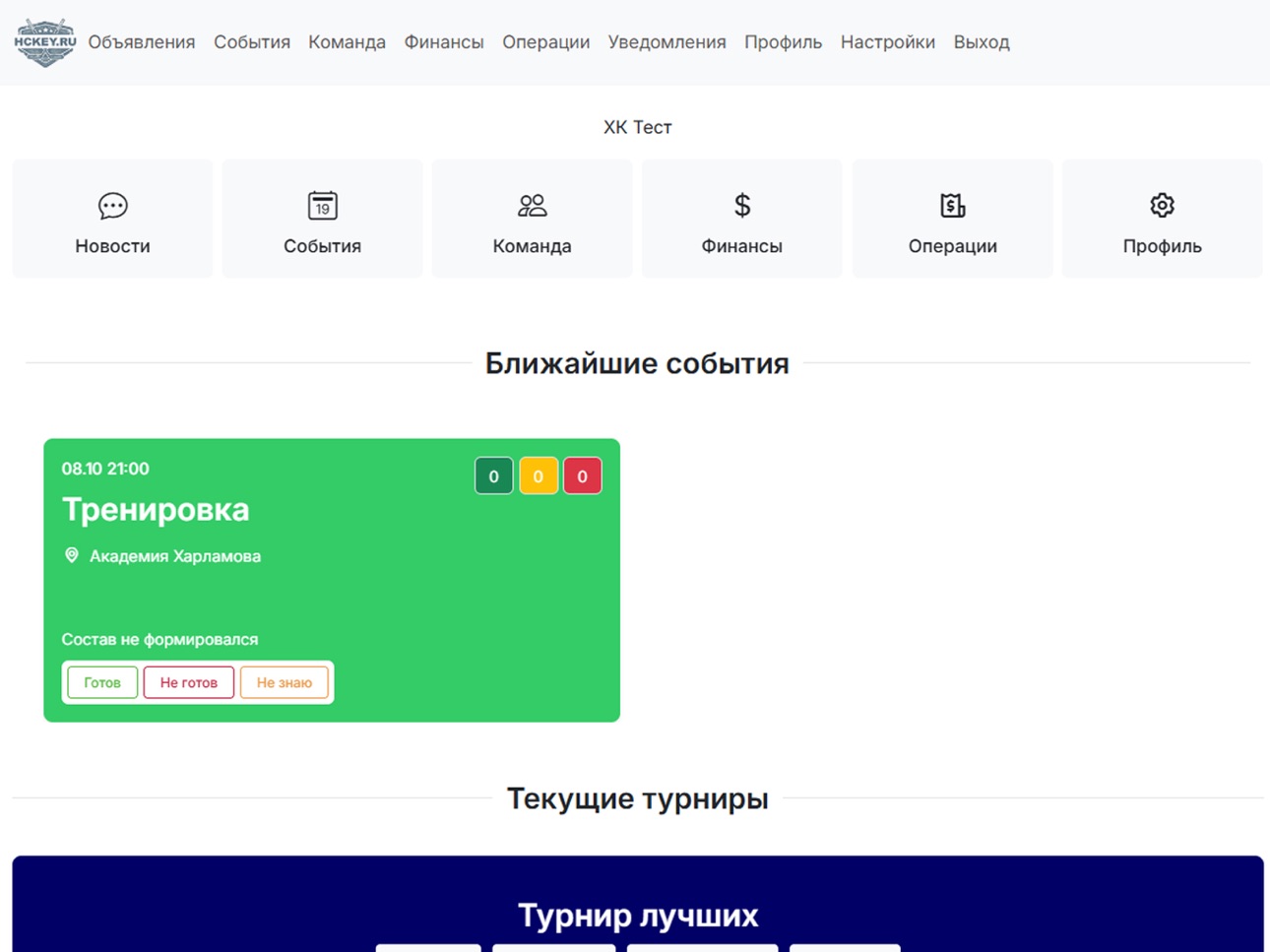
Task: Mark yourself as Готов for the training
Action: (x=102, y=682)
